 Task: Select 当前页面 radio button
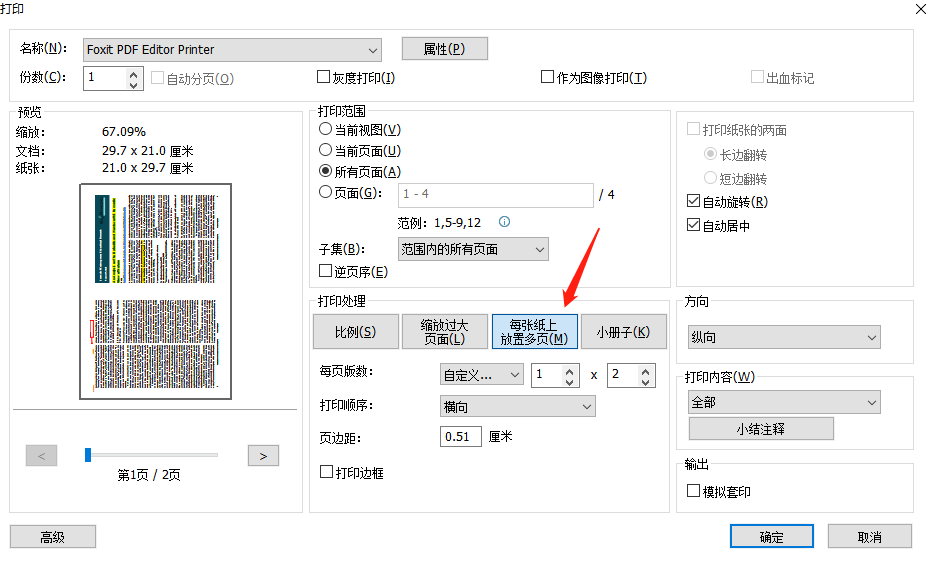[x=326, y=150]
